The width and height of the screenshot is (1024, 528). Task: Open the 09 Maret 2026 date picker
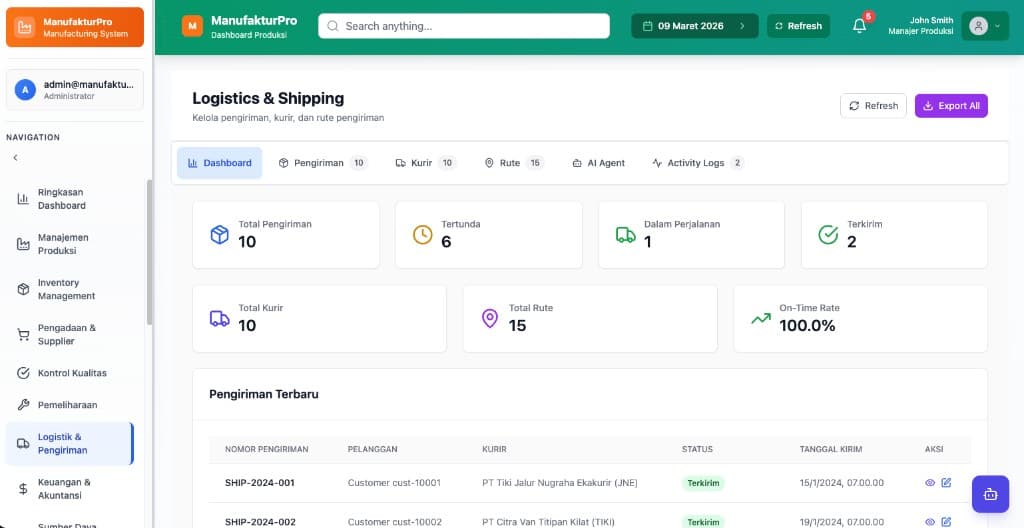click(694, 26)
